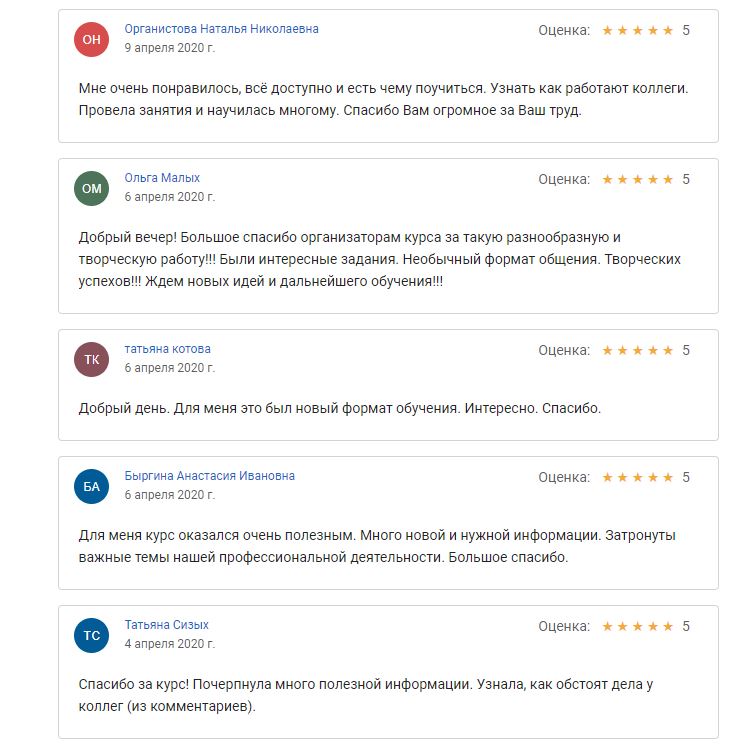Click review text starting with Добрый день

click(x=339, y=408)
